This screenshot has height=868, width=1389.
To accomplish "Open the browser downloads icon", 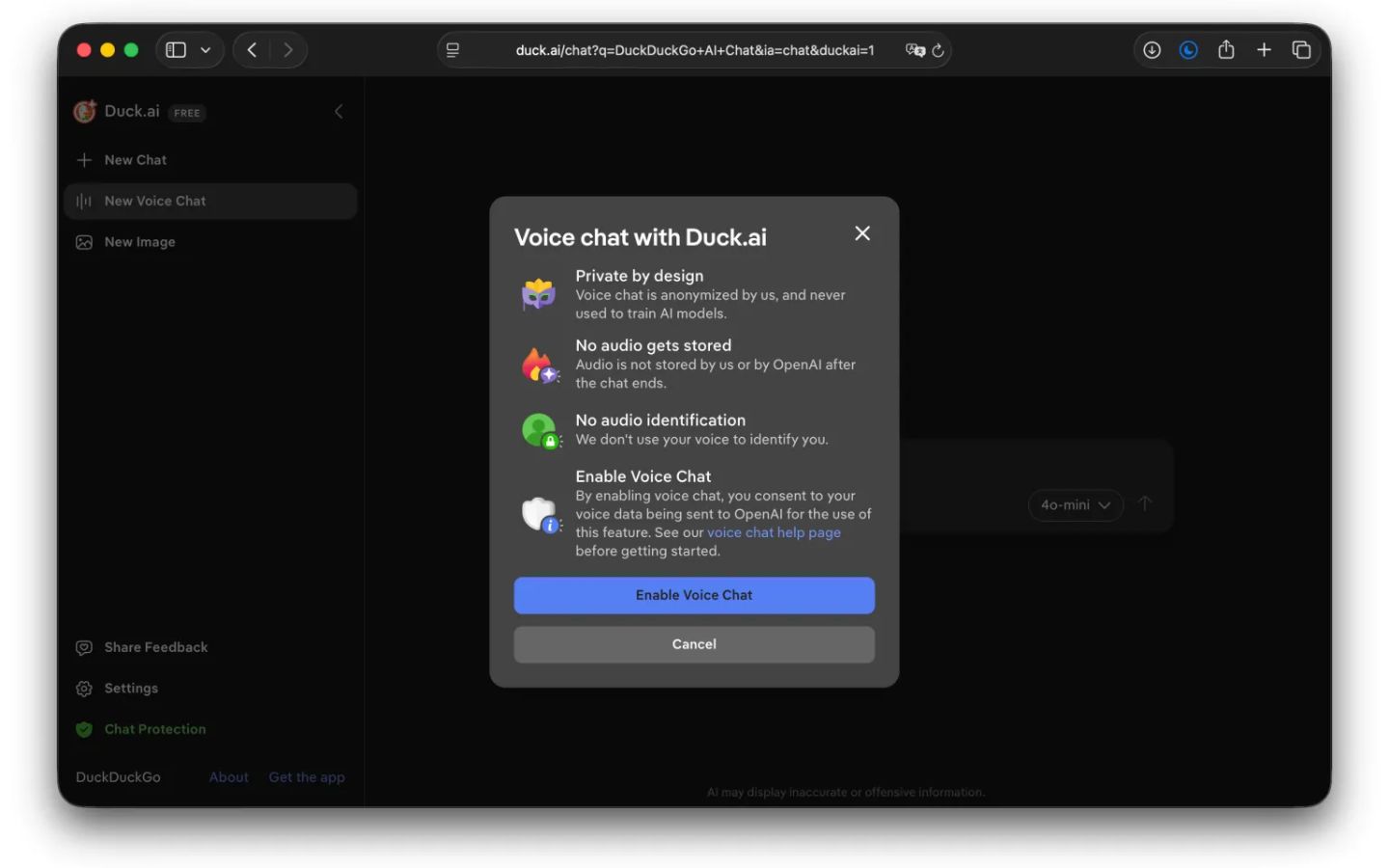I will pos(1152,50).
